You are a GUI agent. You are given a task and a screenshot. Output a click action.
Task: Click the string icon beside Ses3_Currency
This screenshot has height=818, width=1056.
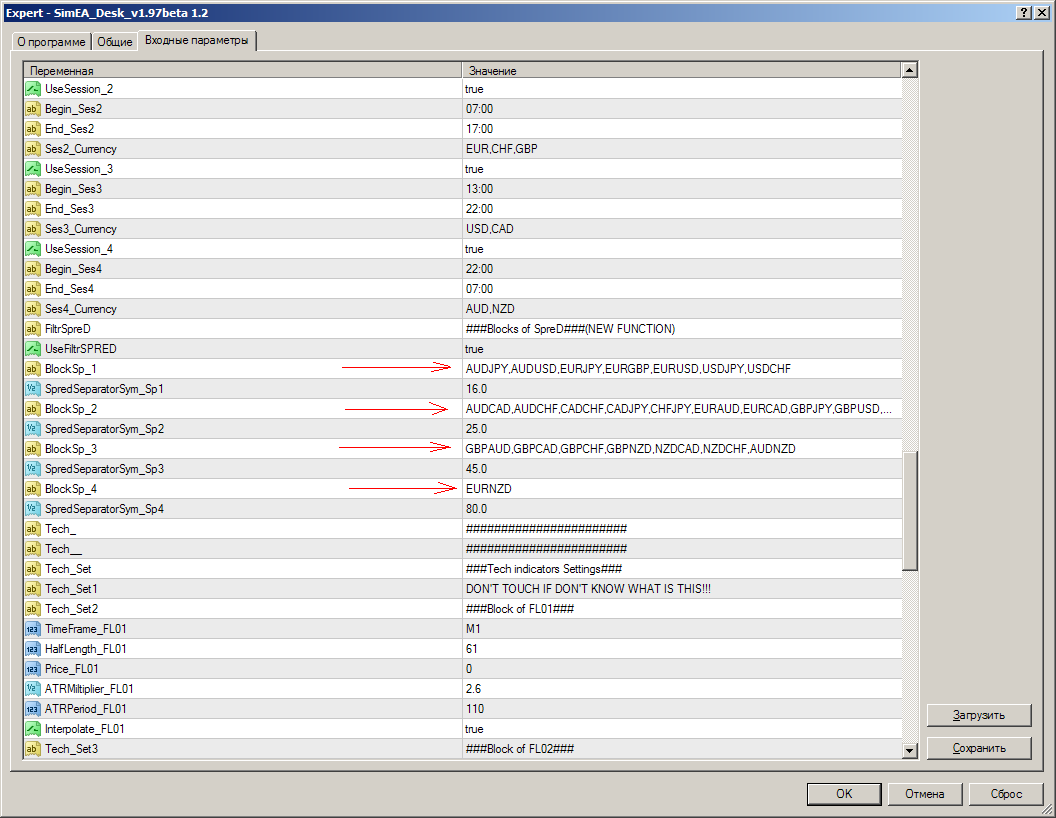coord(32,229)
